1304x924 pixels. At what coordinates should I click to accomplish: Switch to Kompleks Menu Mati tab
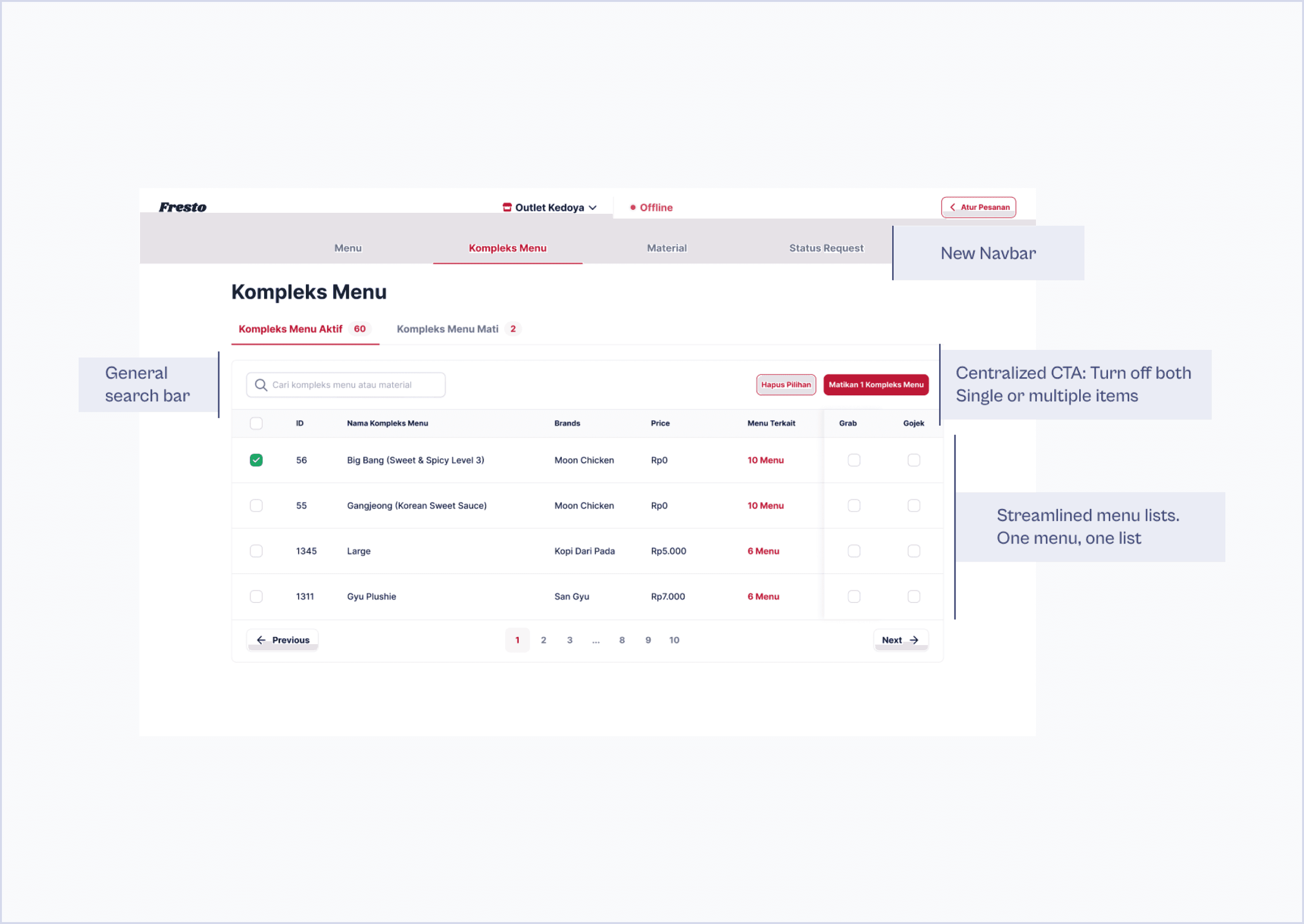coord(447,329)
